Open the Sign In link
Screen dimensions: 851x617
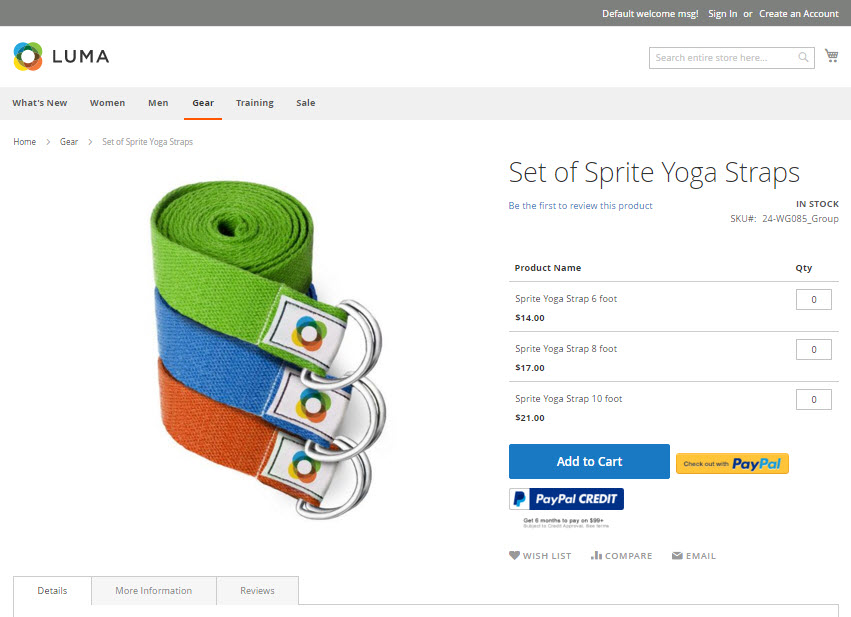point(722,13)
